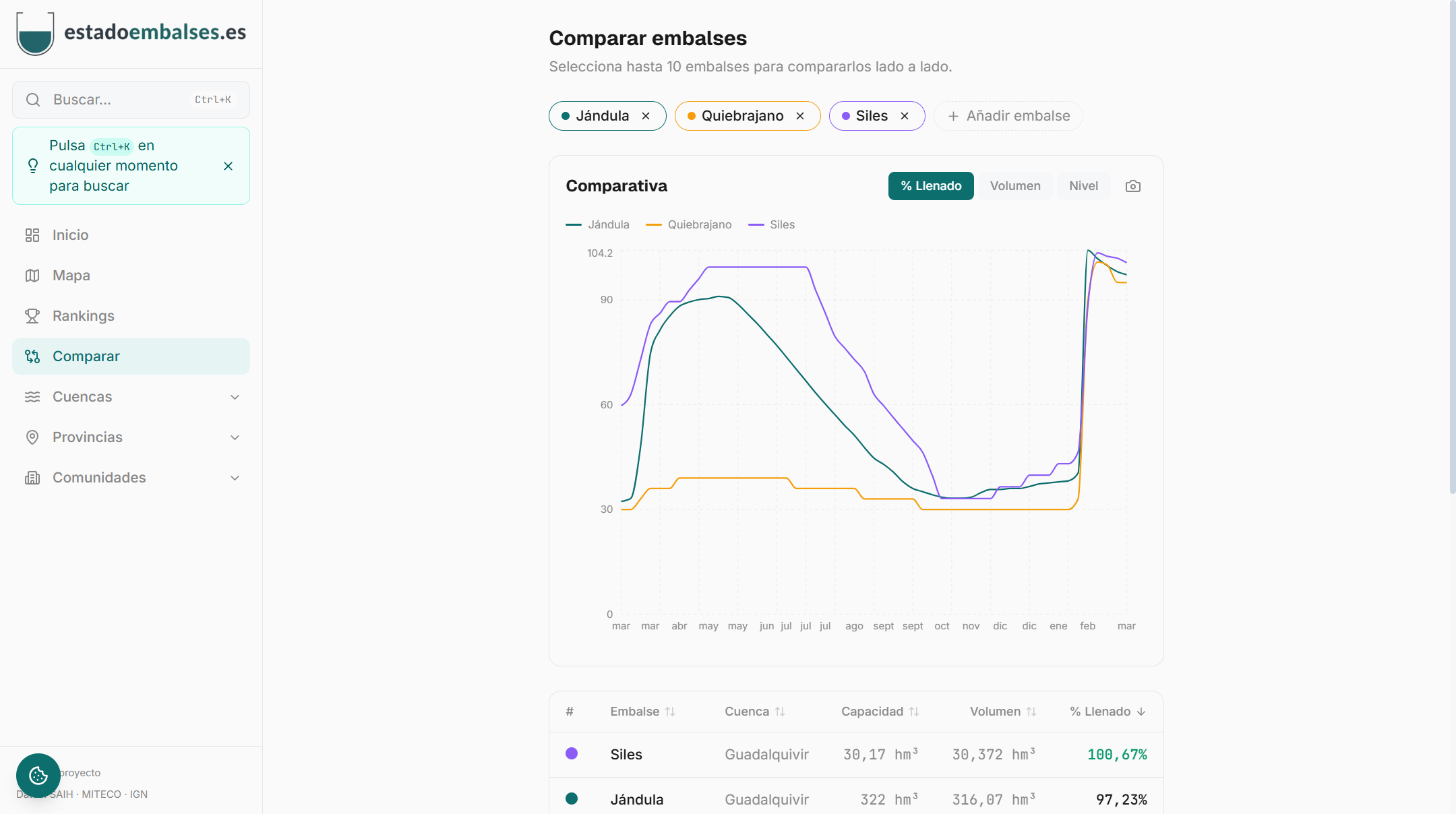Click the estadoembalses.es logo
Screen dimensions: 1456x814
click(x=131, y=32)
